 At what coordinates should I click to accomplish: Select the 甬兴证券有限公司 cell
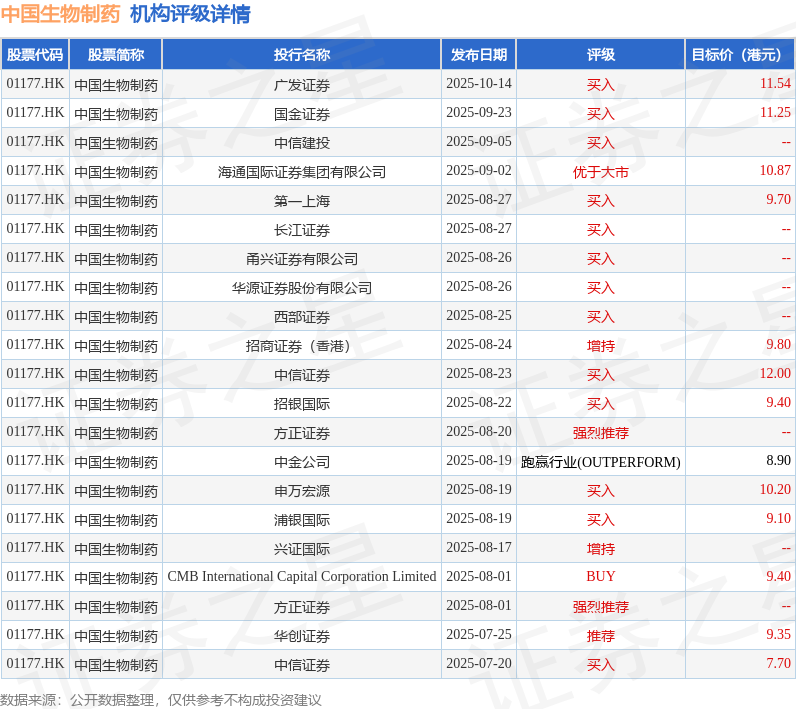click(x=302, y=258)
